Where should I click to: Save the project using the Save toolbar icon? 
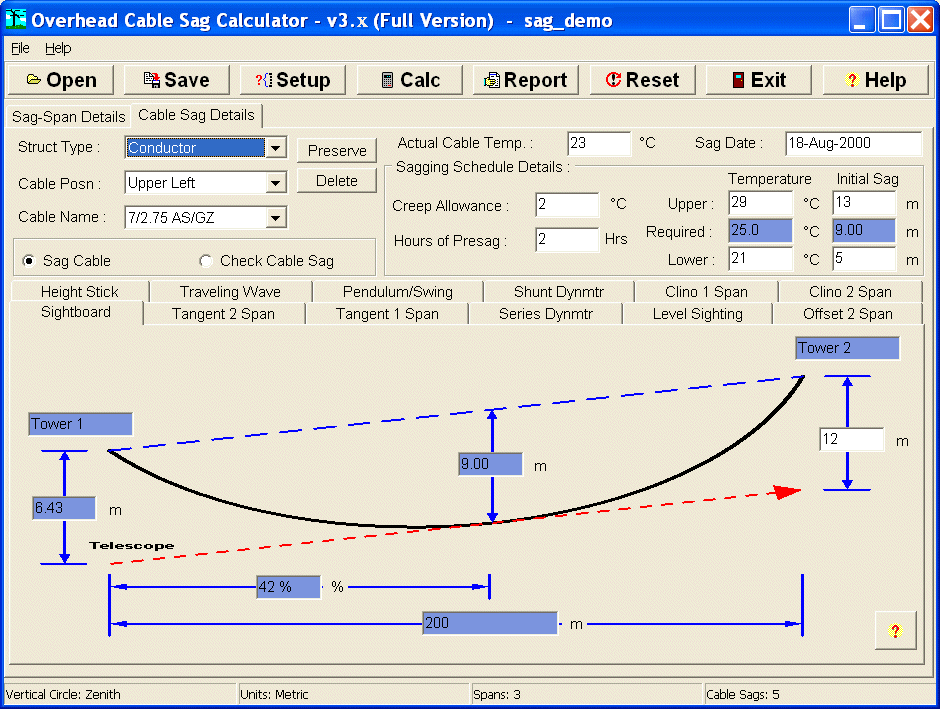click(176, 80)
